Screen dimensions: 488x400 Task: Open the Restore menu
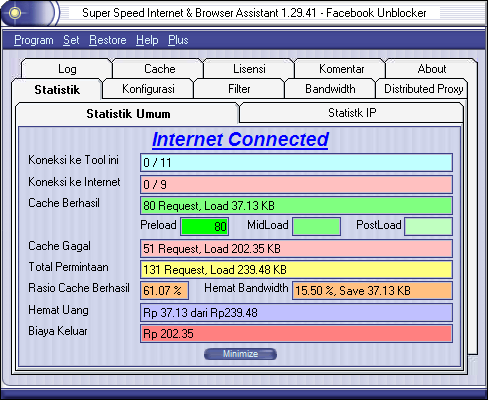(x=108, y=40)
